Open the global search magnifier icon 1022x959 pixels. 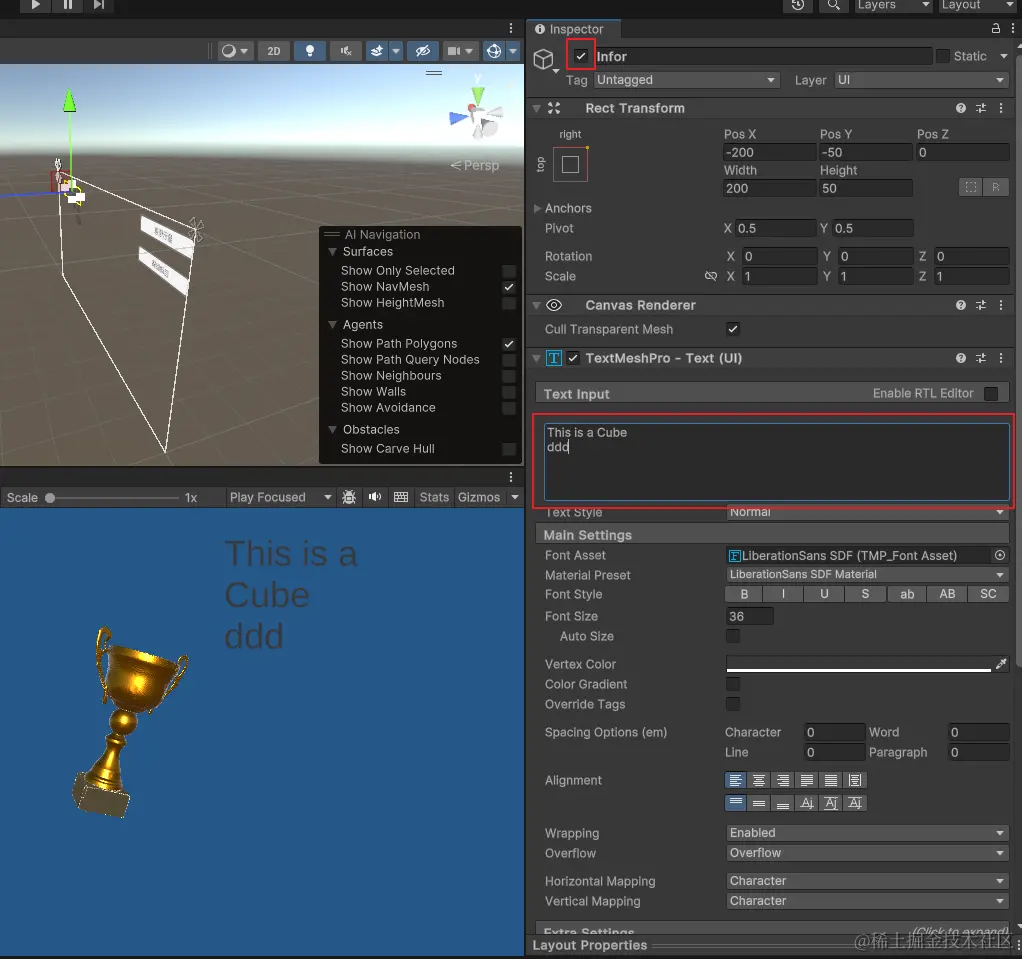coord(833,5)
